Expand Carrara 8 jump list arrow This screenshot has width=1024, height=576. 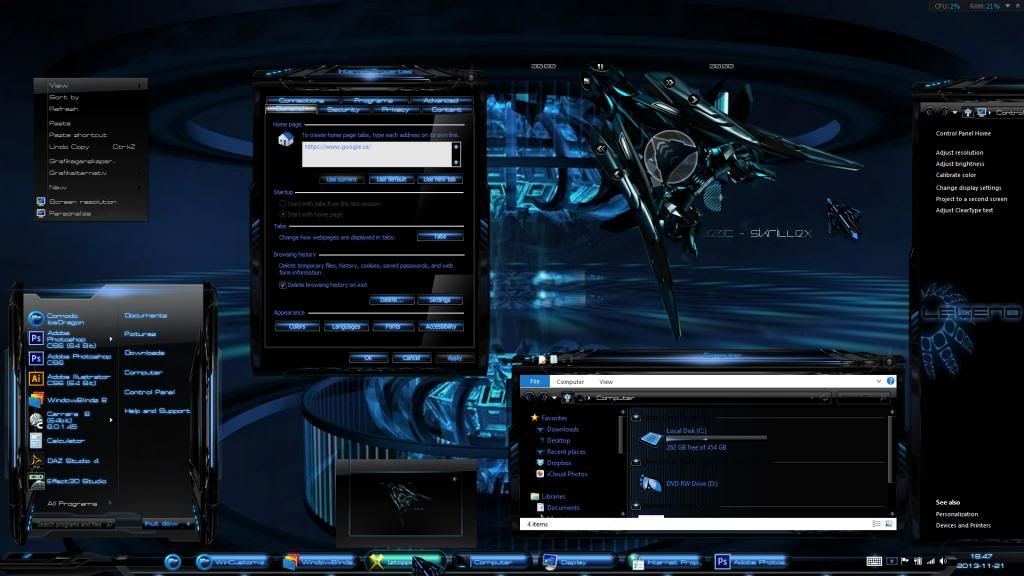(110, 420)
